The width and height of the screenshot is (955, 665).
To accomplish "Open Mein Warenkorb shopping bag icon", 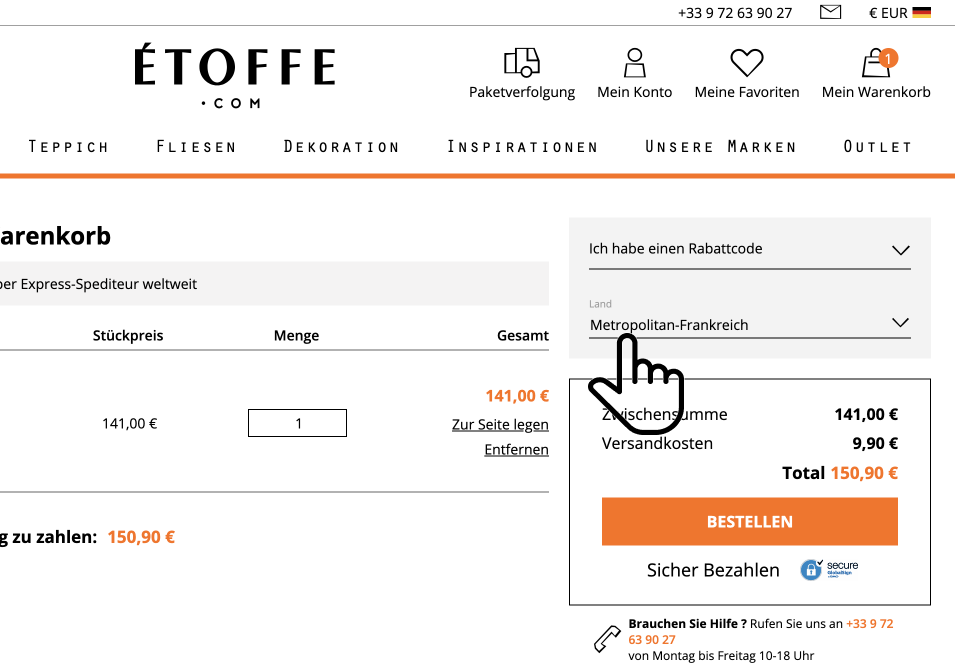I will pyautogui.click(x=876, y=64).
